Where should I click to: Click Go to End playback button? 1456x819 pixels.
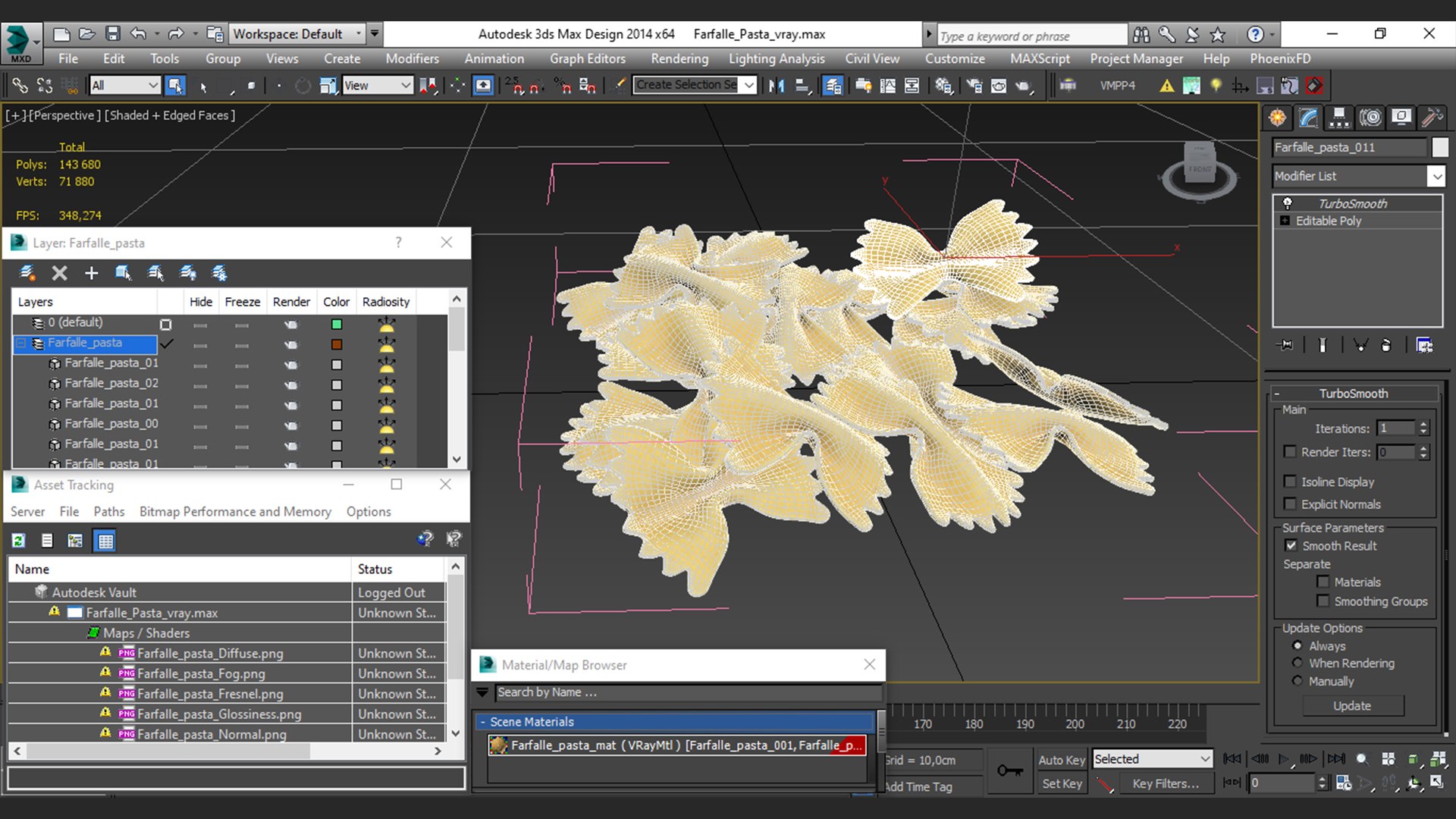coord(1336,759)
